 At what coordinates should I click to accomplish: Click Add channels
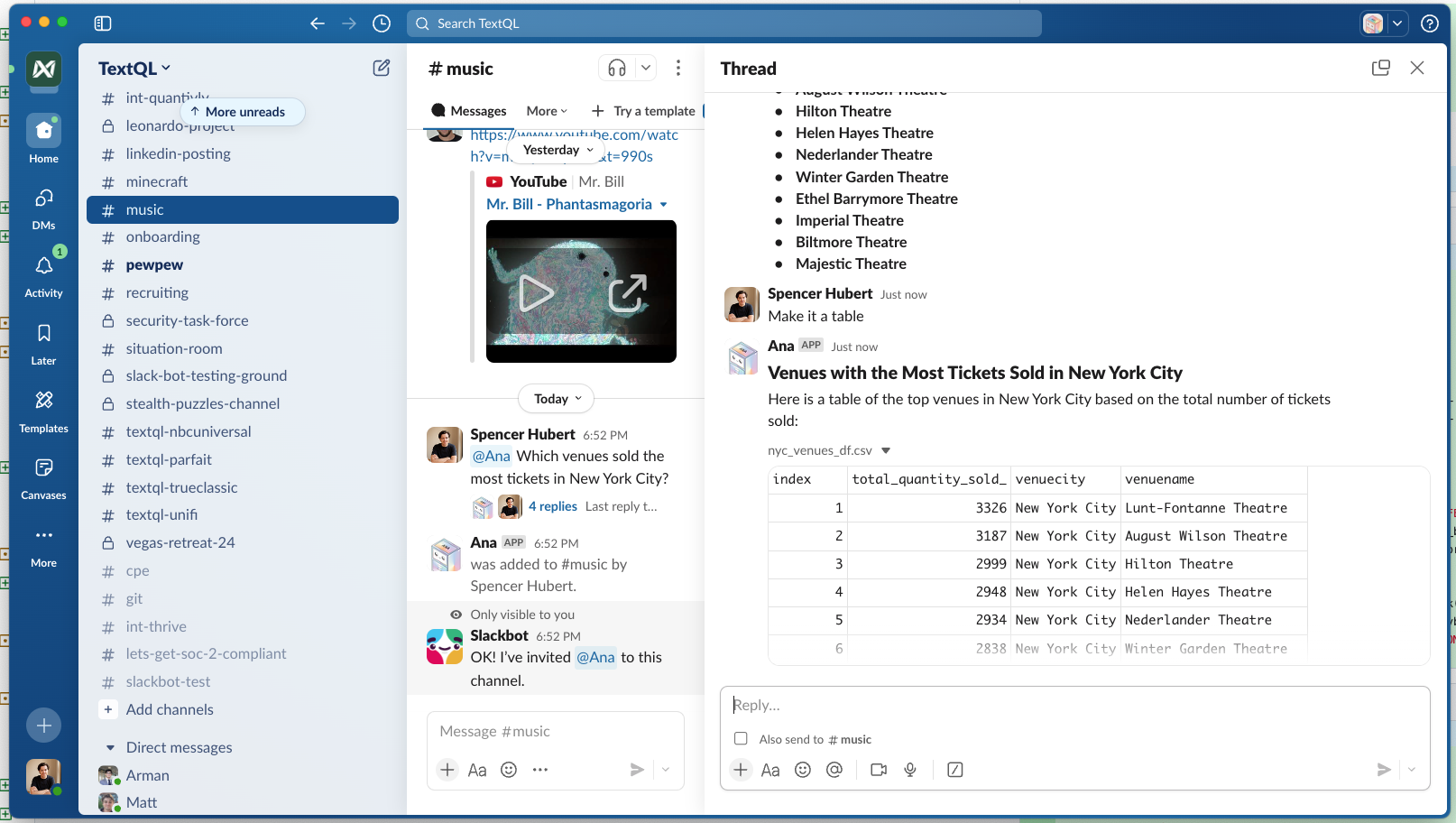click(x=170, y=709)
